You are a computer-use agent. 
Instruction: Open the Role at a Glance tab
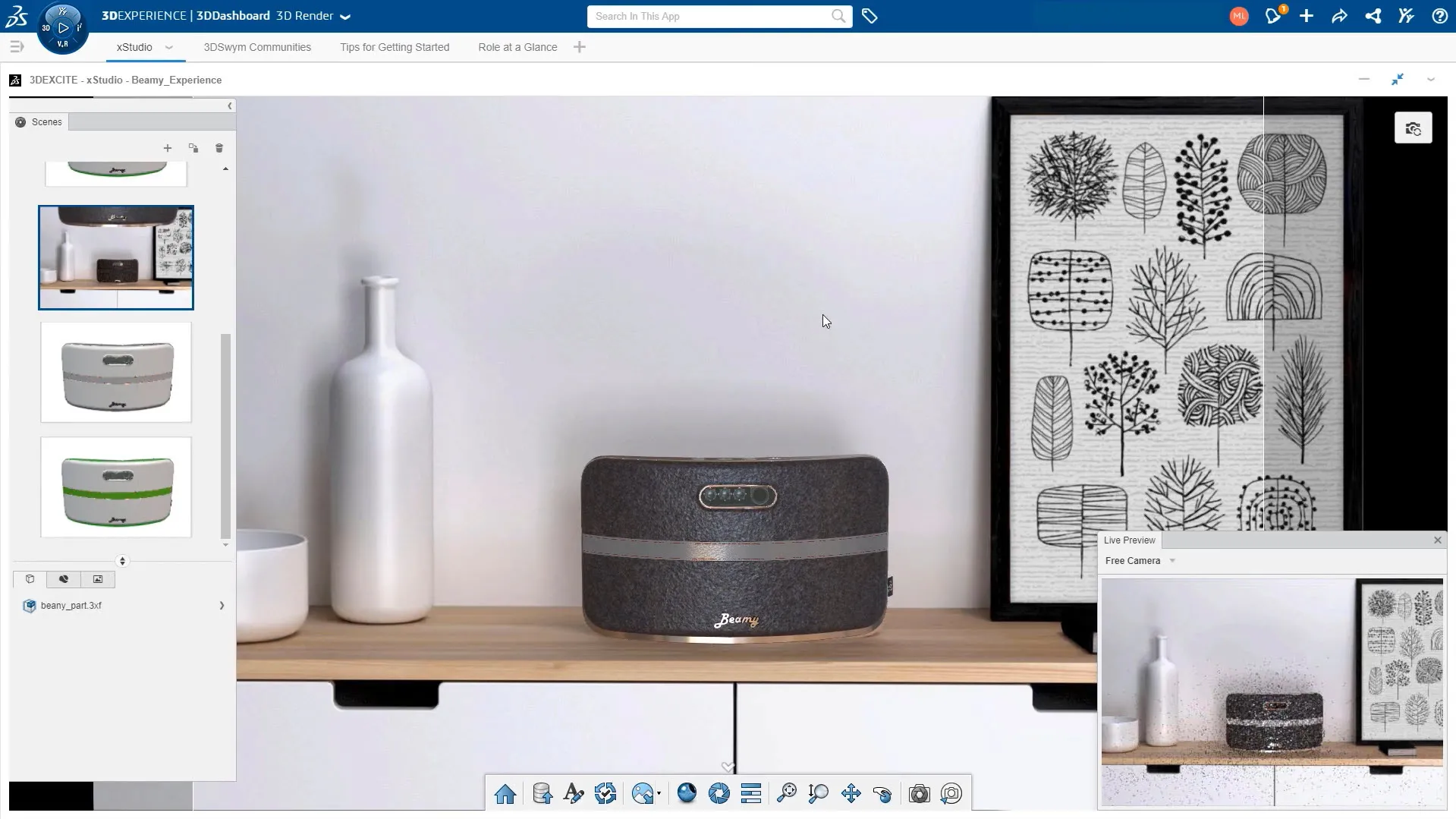click(x=517, y=47)
